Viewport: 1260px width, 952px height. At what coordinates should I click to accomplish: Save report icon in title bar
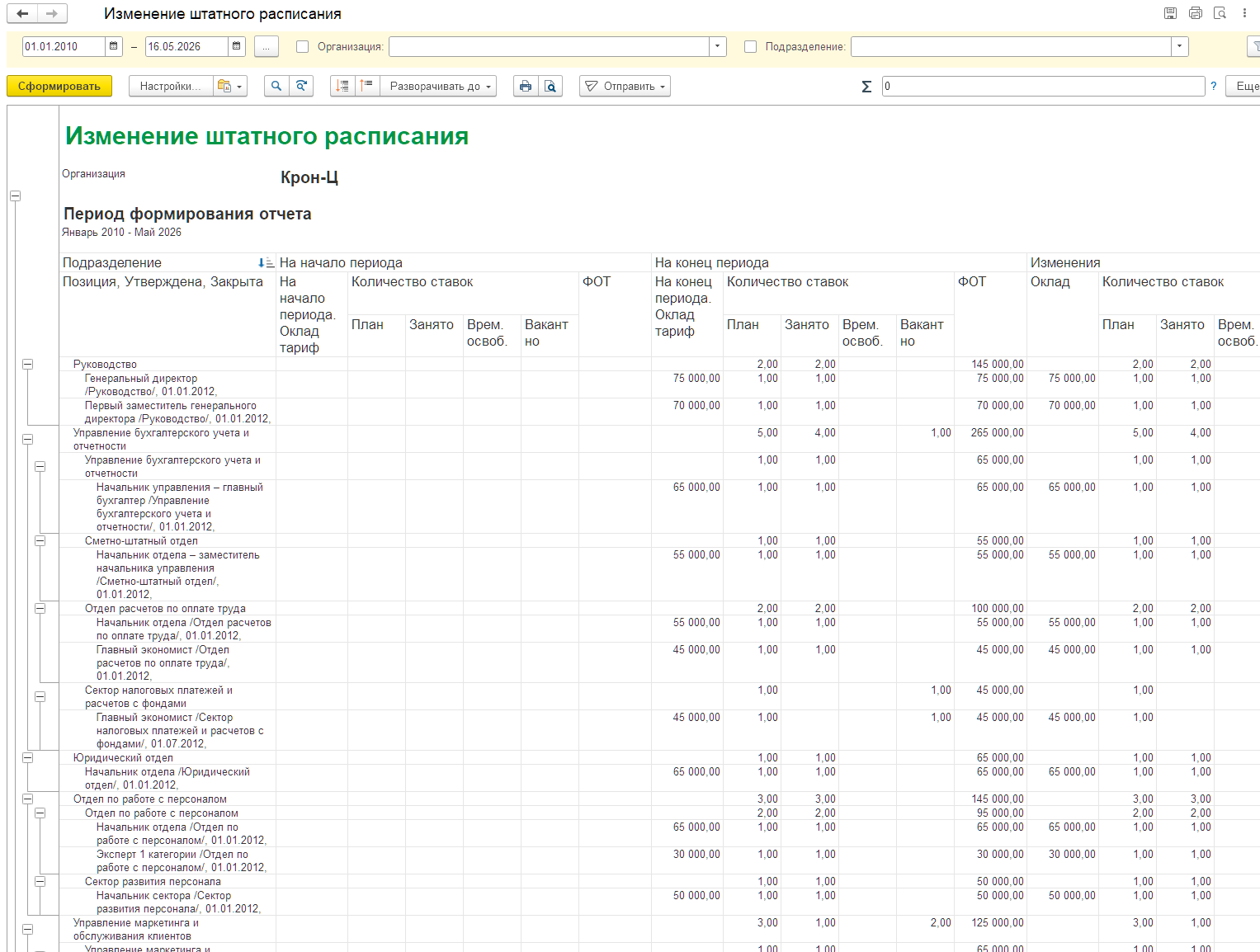pyautogui.click(x=1170, y=13)
